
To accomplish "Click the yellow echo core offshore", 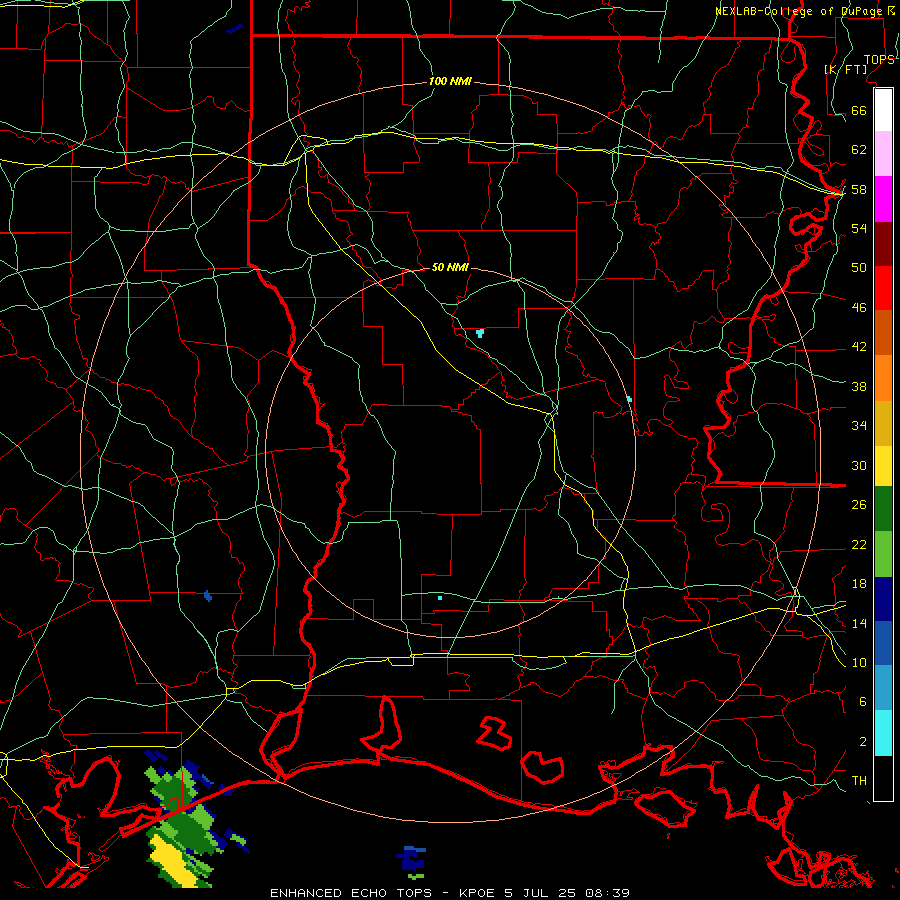I will pyautogui.click(x=173, y=861).
